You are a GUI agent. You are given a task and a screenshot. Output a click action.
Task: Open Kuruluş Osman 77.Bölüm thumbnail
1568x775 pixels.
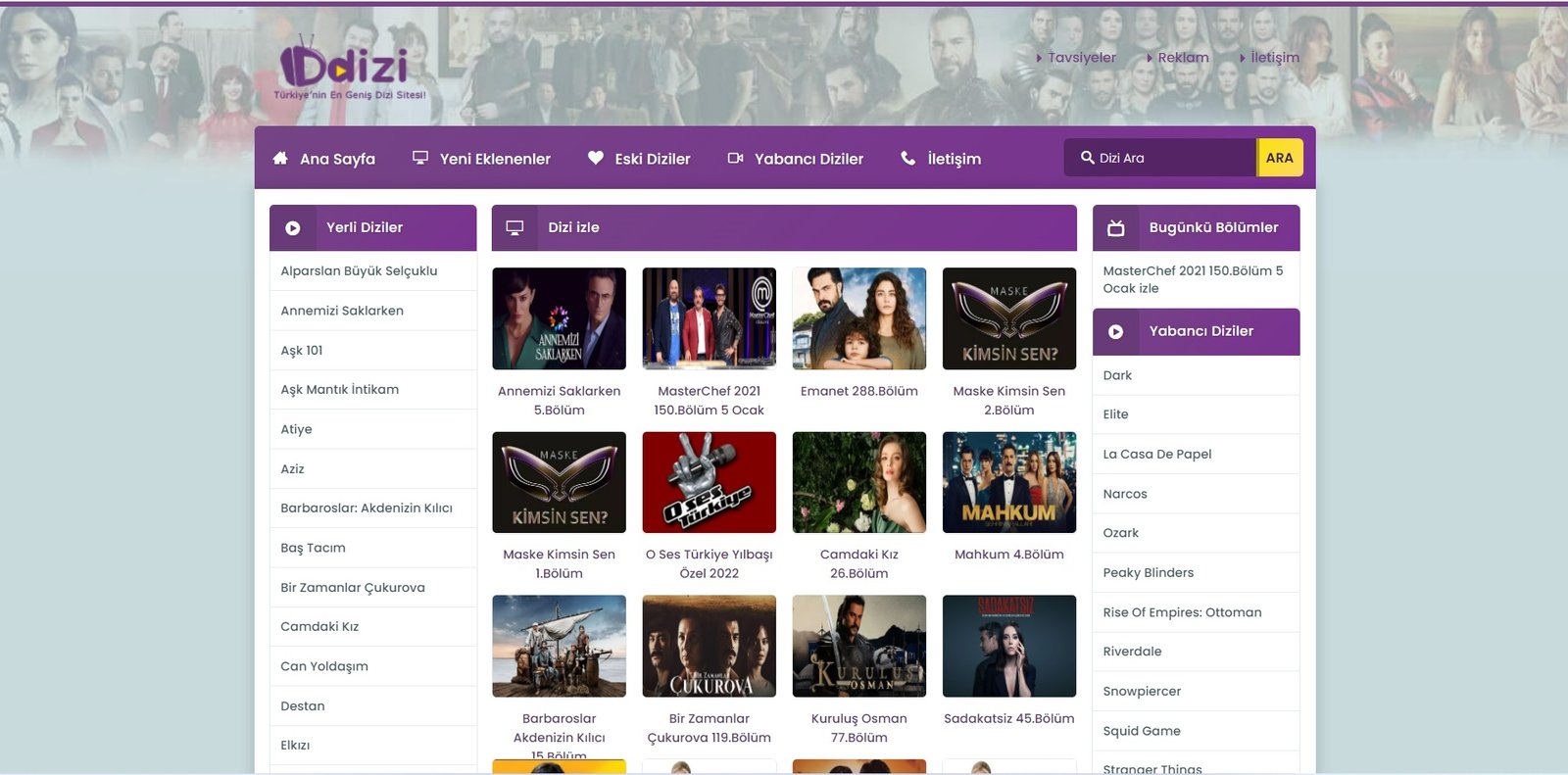click(x=858, y=646)
